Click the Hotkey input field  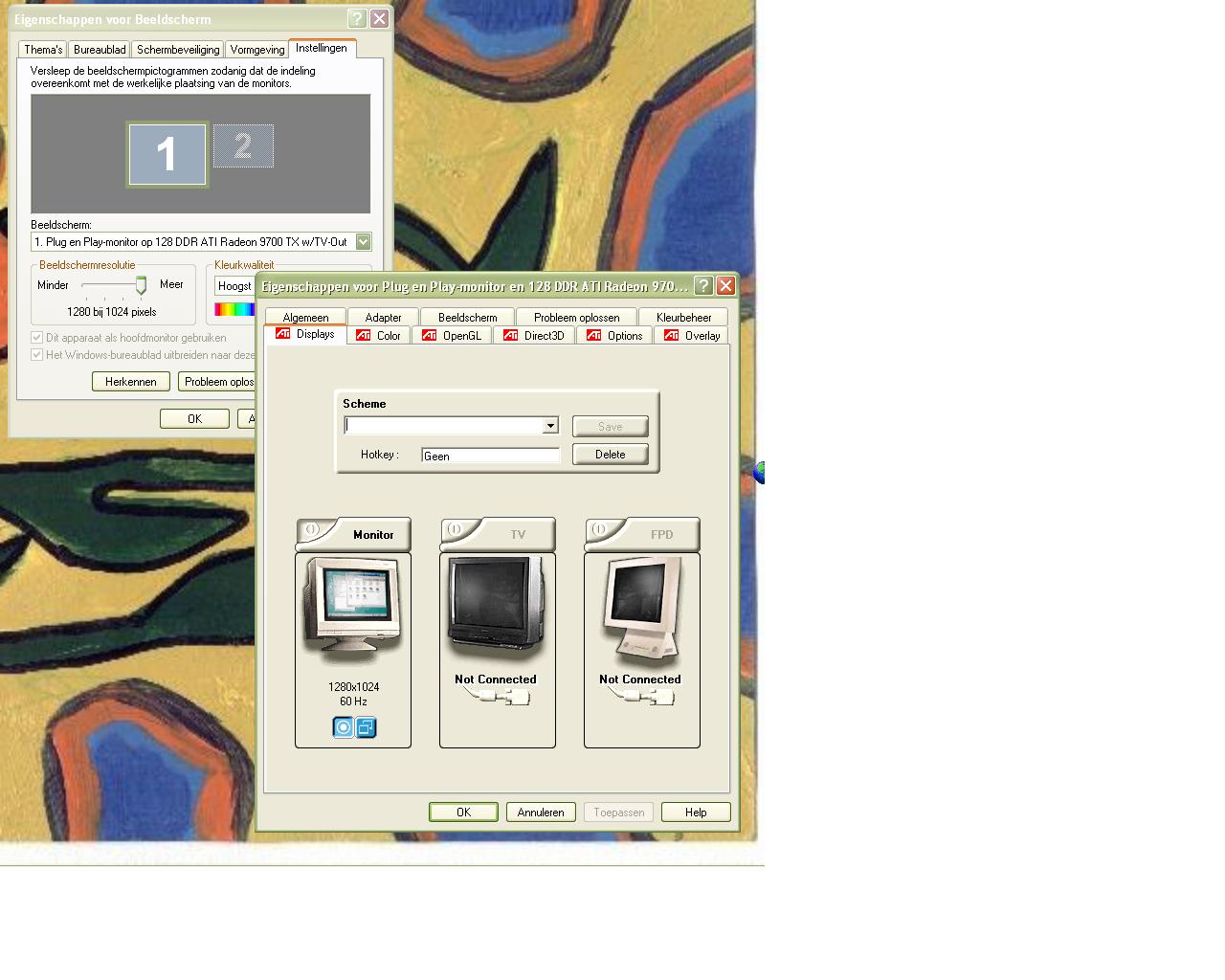(491, 456)
